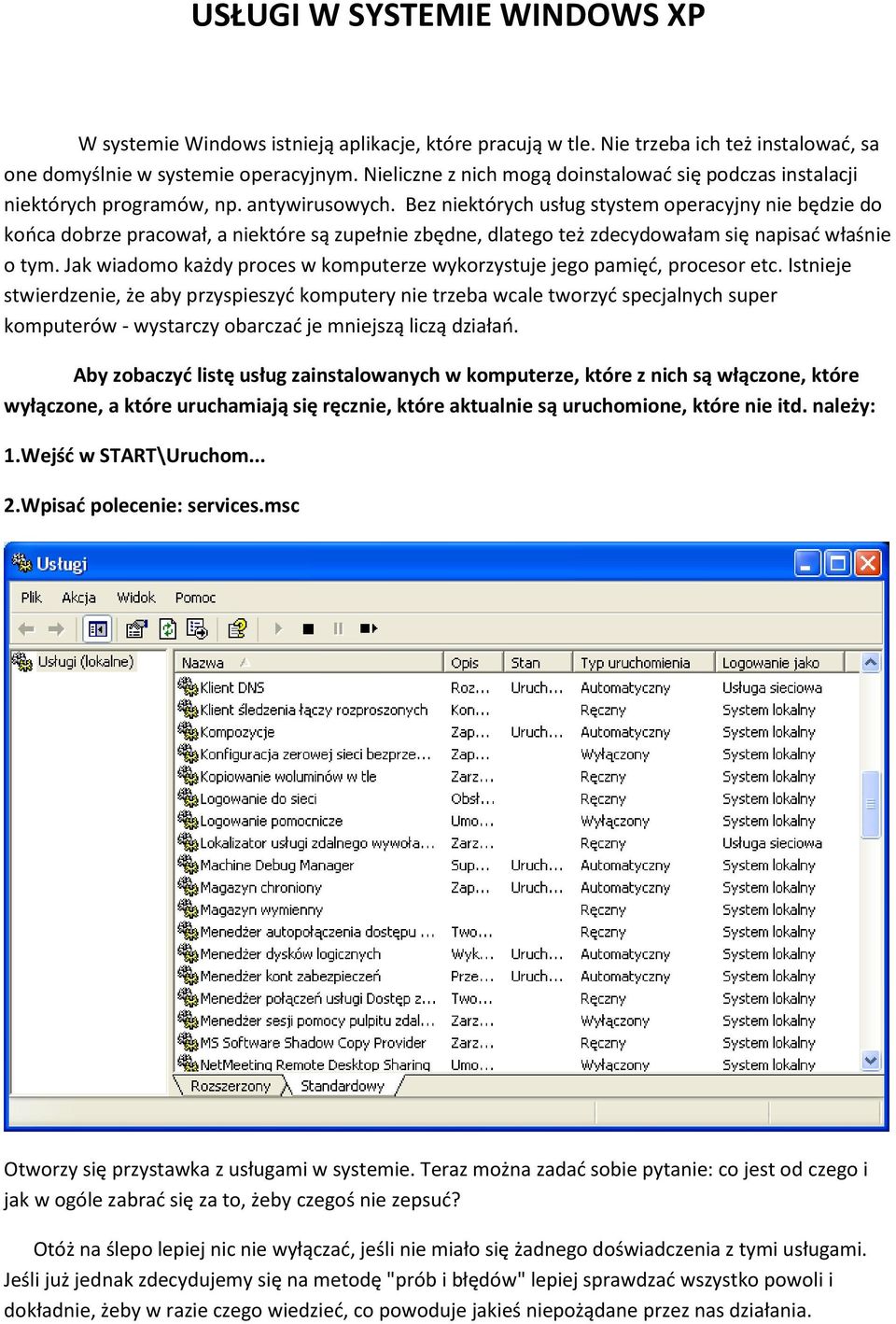Sort by the Opis column header

coord(473,662)
